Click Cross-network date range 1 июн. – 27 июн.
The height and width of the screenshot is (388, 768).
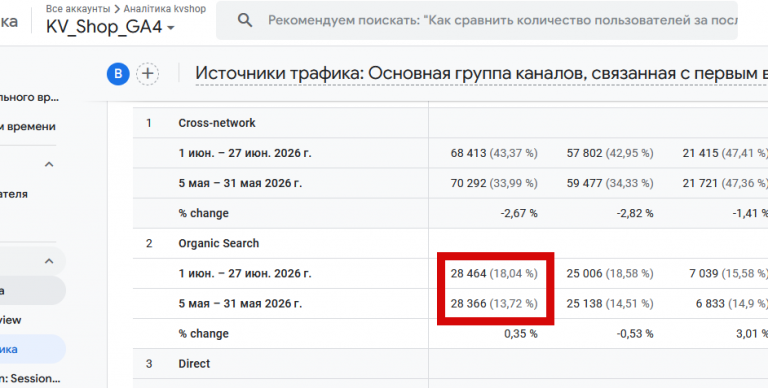click(244, 153)
